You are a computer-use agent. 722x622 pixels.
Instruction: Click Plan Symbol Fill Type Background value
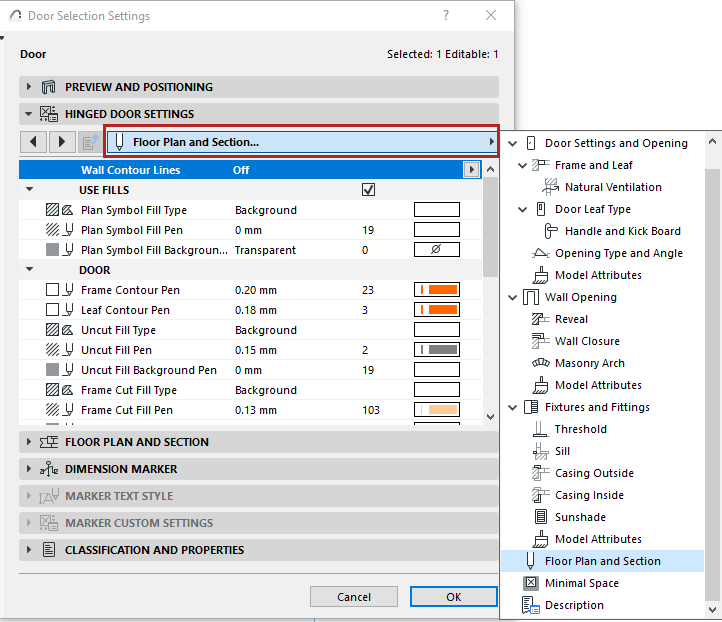pyautogui.click(x=266, y=210)
